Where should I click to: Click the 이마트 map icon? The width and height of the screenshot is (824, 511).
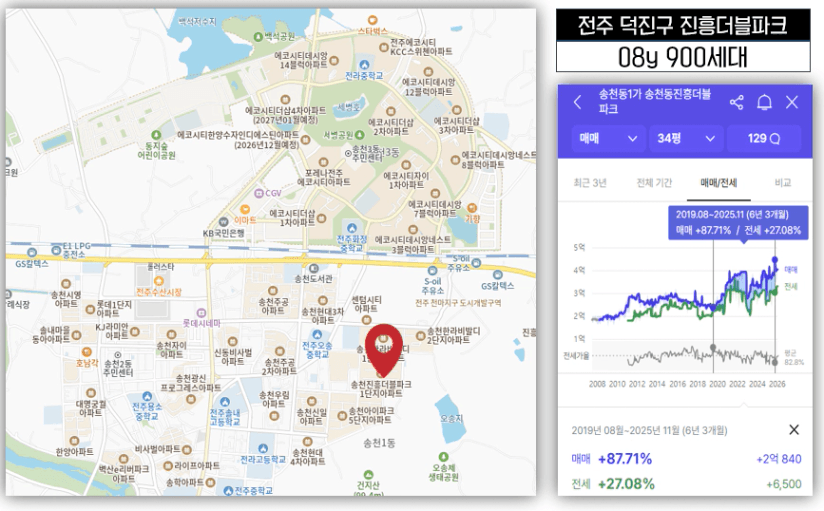click(x=245, y=210)
